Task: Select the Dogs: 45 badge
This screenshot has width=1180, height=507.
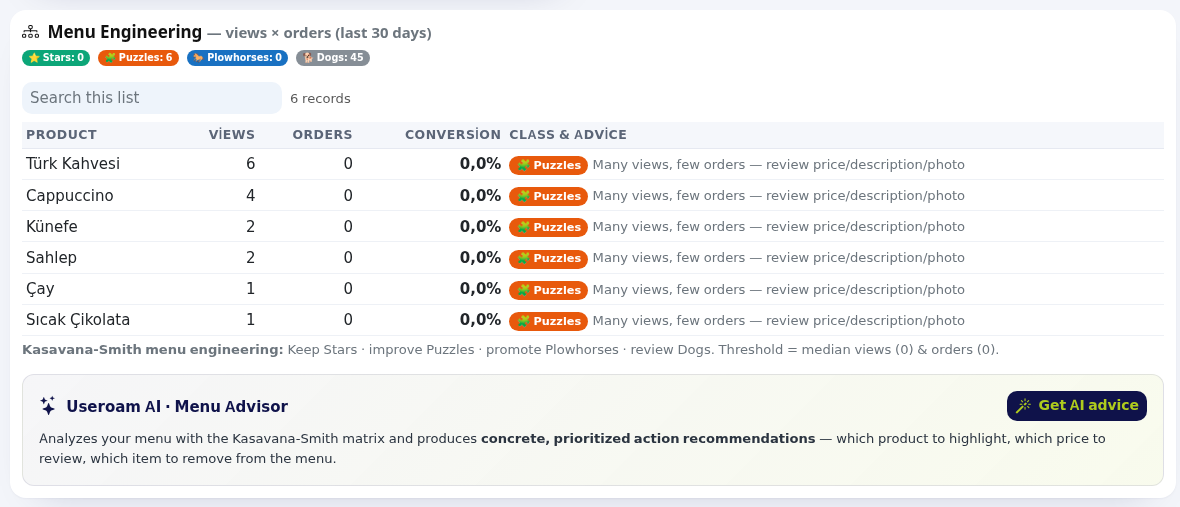Action: (333, 58)
